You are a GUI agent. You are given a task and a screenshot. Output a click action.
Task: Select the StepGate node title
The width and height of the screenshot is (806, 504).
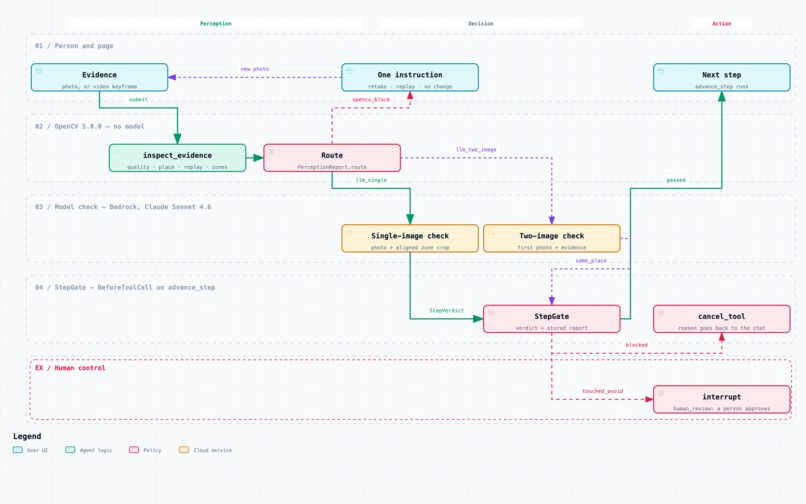[552, 316]
